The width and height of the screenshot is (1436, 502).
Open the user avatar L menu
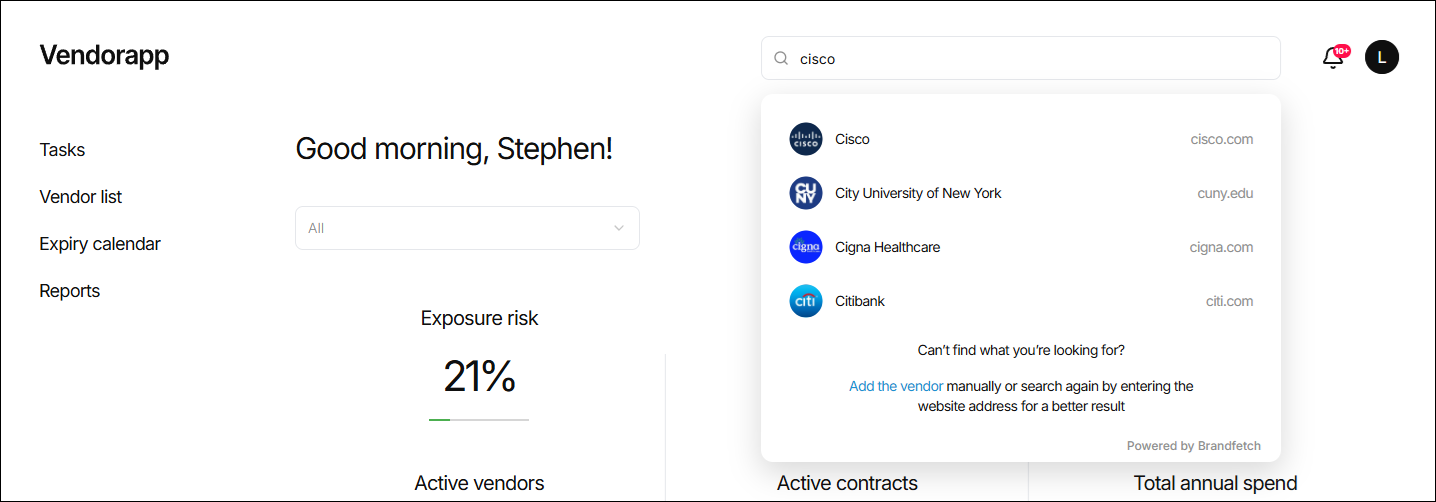[1382, 57]
